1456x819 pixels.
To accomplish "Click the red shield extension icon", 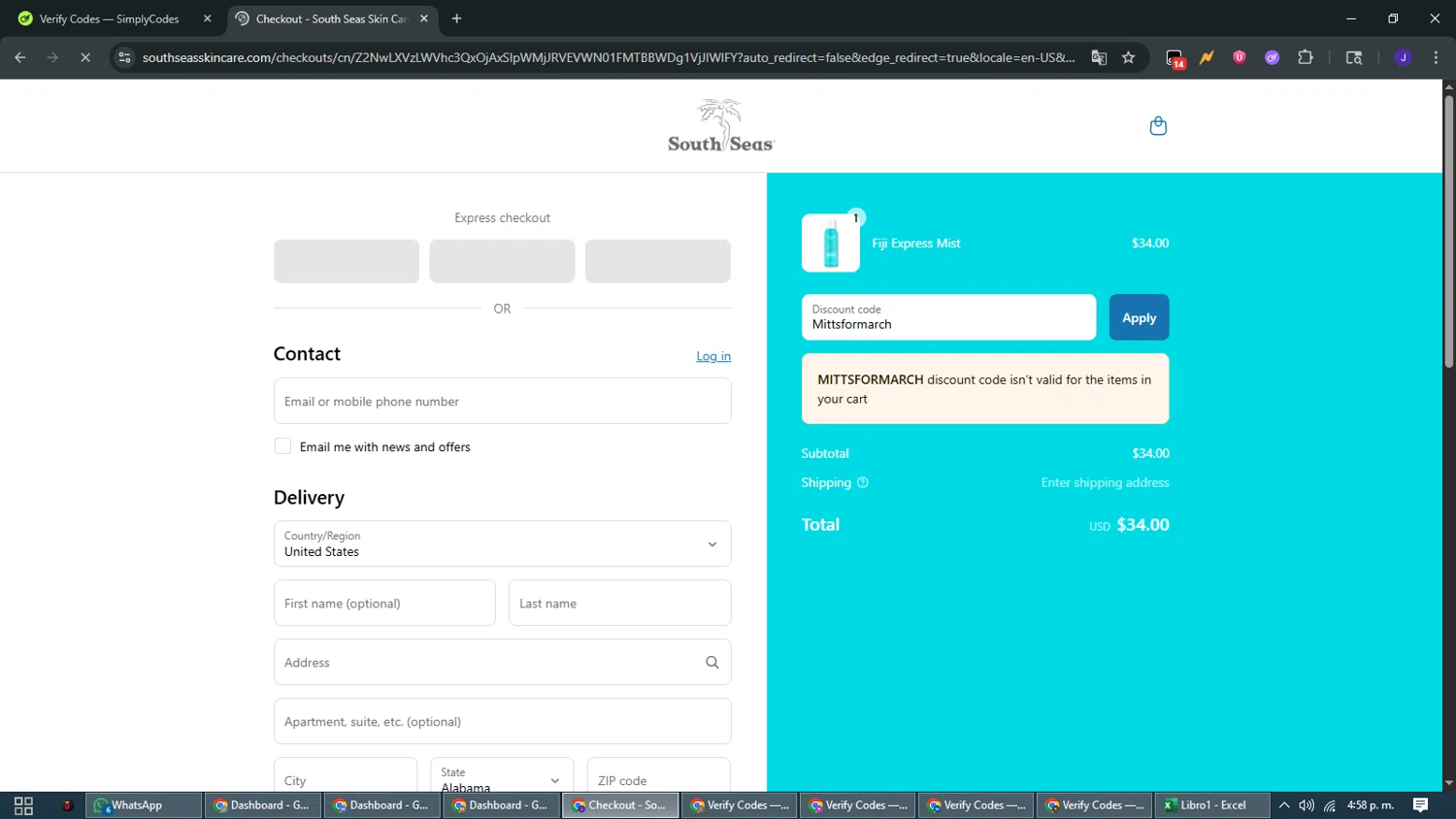I will coord(1240,57).
